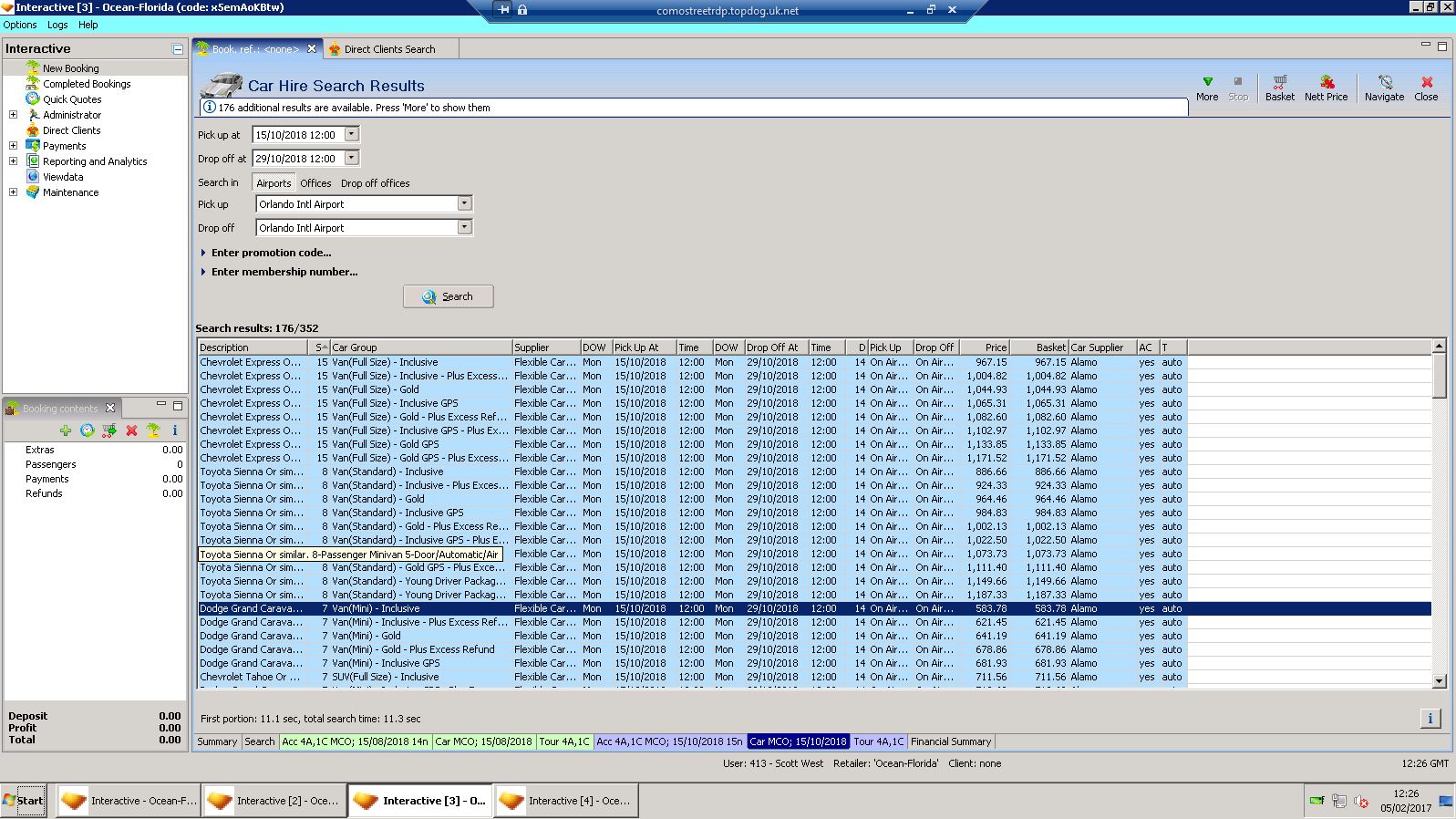Click the info button below results table
1456x819 pixels.
tap(1430, 719)
